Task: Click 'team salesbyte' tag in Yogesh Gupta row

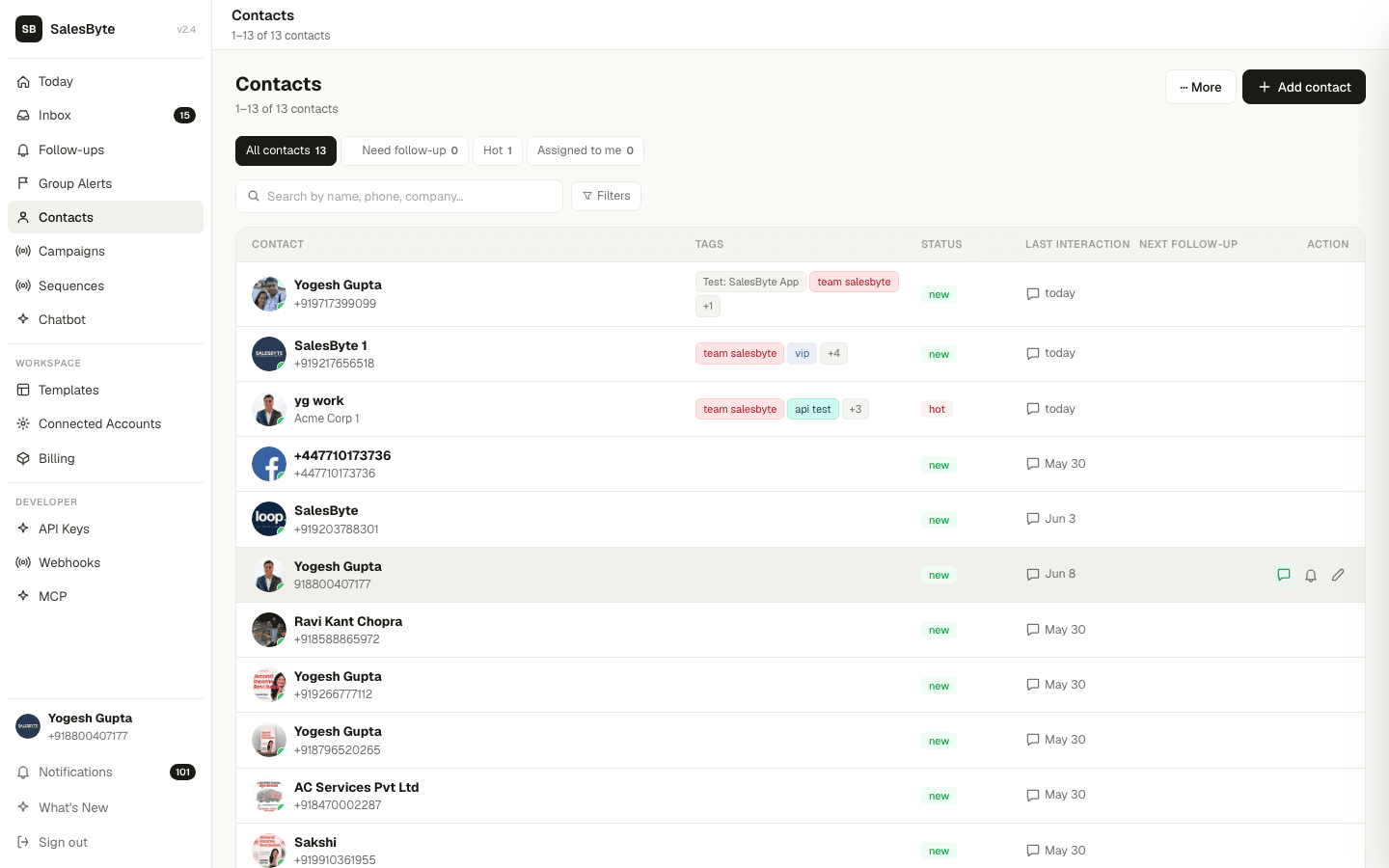Action: [855, 282]
